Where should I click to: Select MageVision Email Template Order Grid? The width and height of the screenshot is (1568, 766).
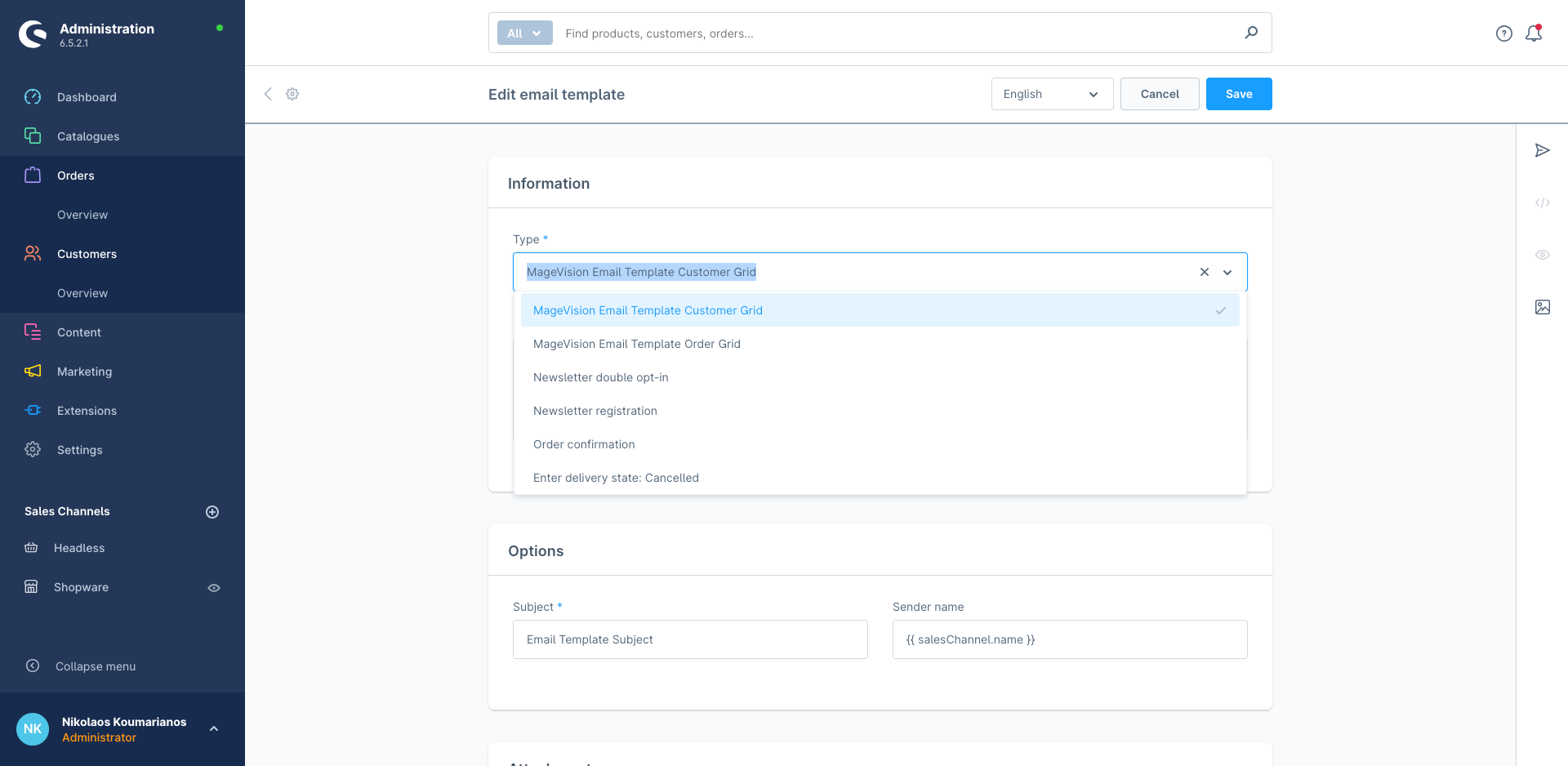[x=880, y=344]
